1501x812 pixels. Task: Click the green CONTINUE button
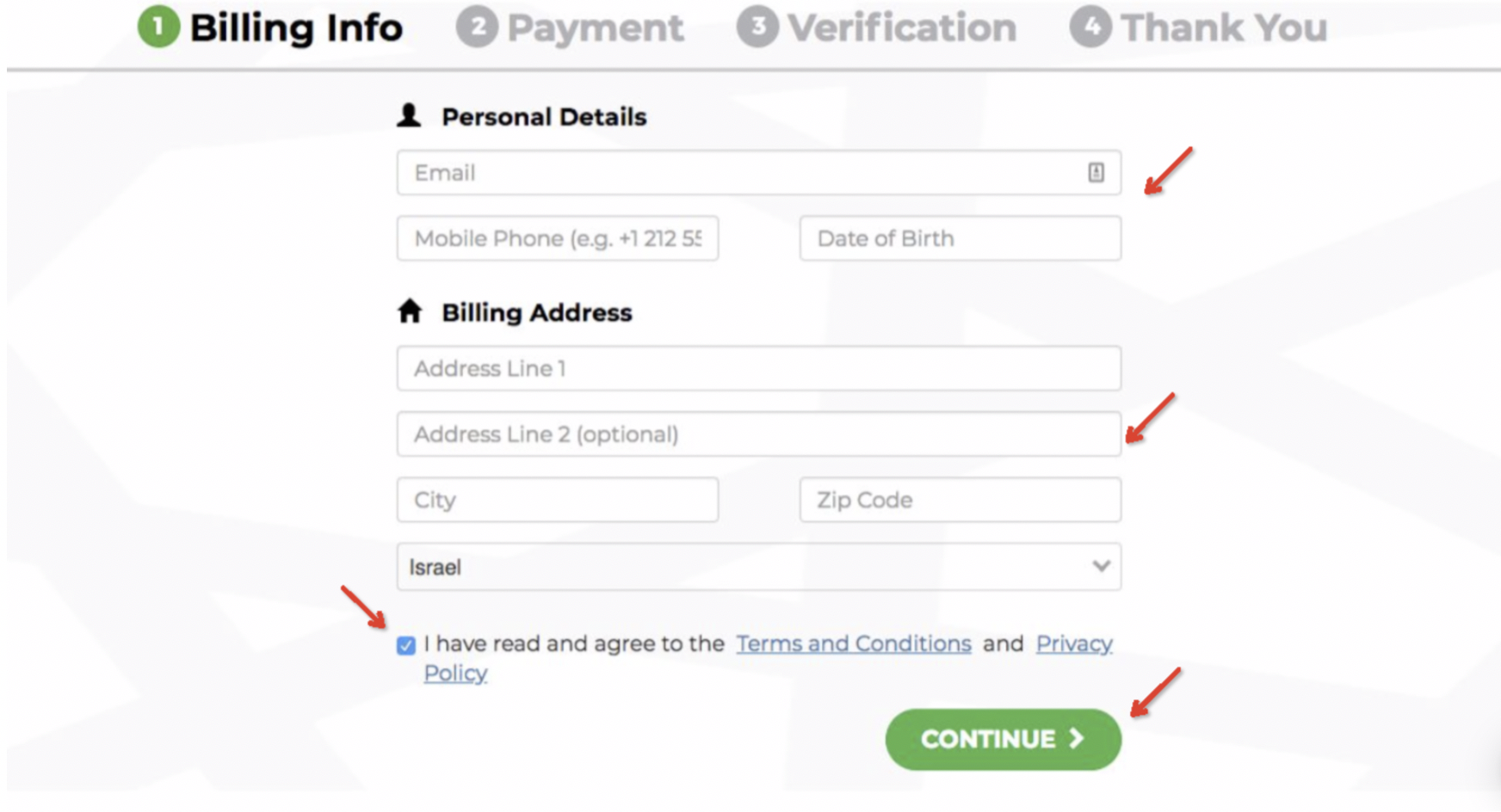click(x=1004, y=739)
